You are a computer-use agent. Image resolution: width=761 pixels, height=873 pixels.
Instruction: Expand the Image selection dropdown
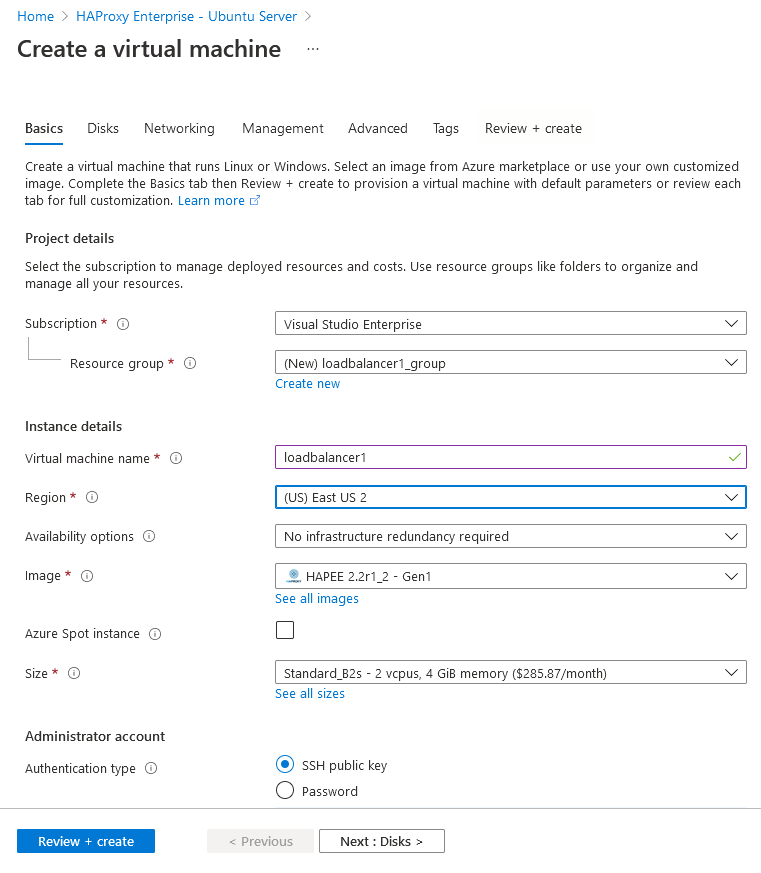click(510, 575)
